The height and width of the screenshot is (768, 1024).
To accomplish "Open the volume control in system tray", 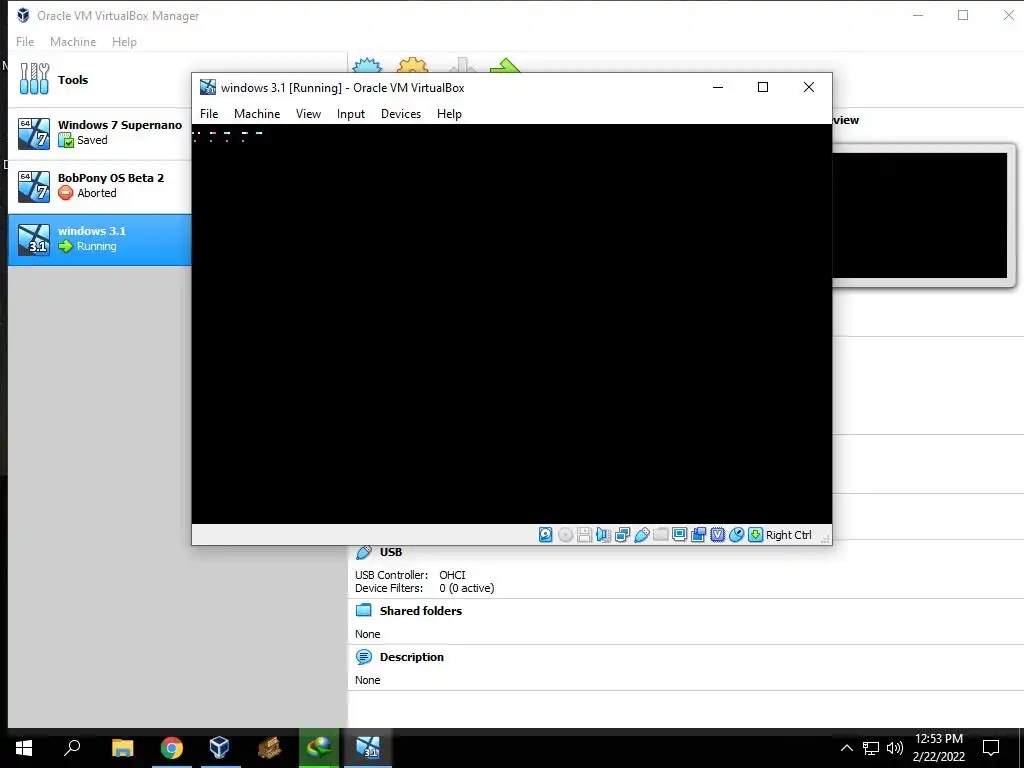I will tap(895, 748).
